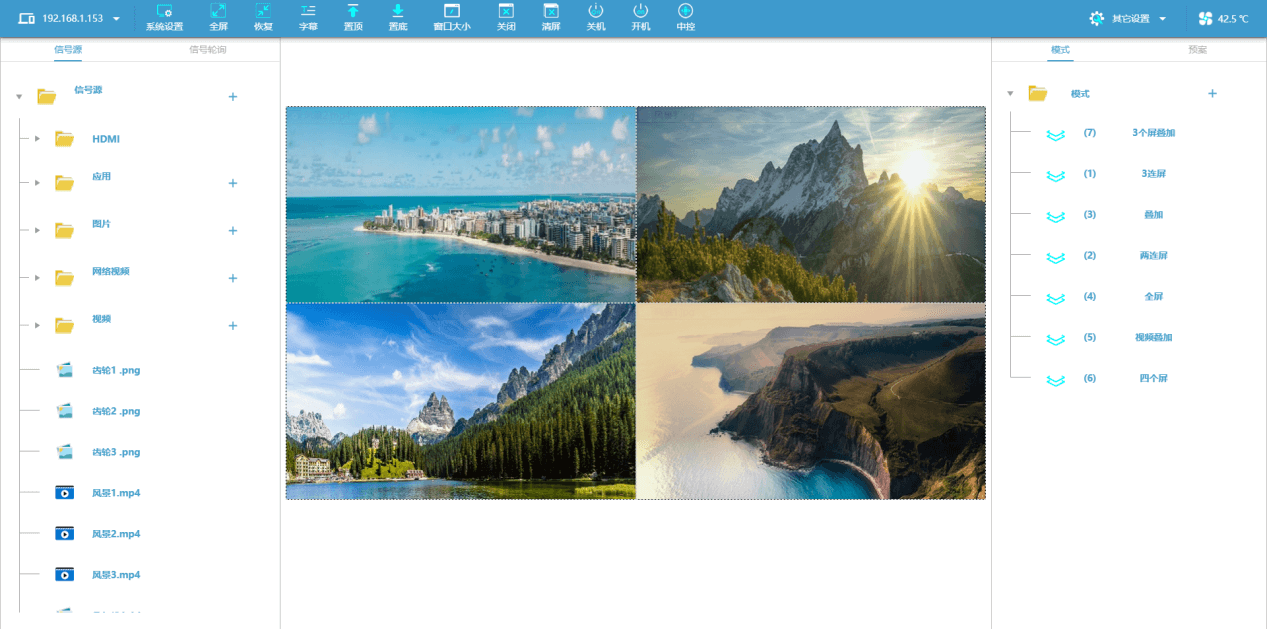Click the 清屏 clear screen icon
Screen dimensions: 1267x629
(x=551, y=17)
